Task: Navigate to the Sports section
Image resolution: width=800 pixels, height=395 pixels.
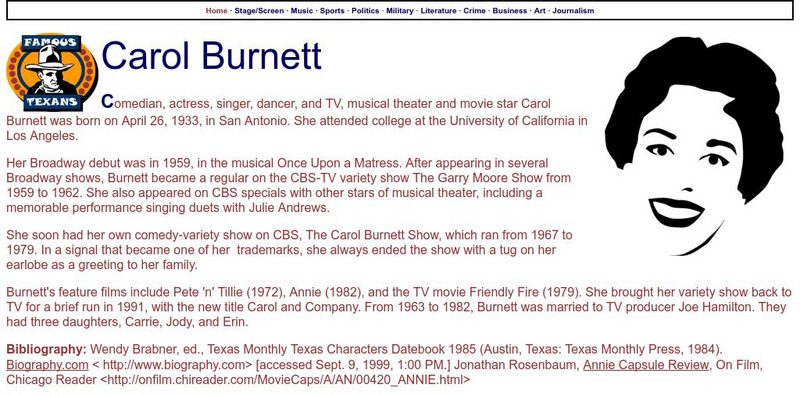Action: coord(332,11)
